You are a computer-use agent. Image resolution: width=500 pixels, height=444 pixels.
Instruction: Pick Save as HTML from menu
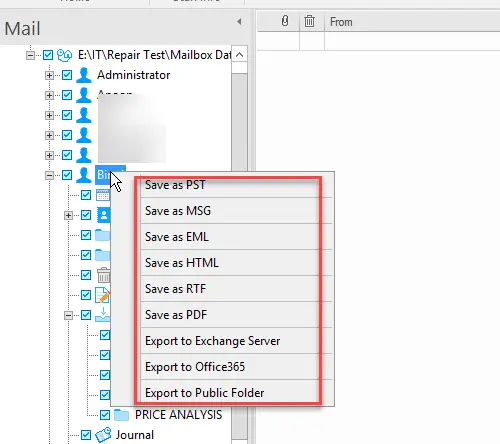[182, 263]
